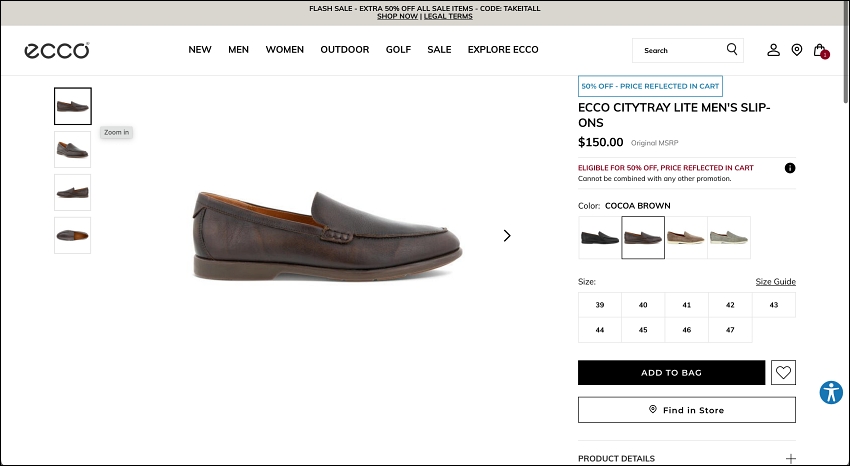850x466 pixels.
Task: Select size 42
Action: tap(730, 305)
